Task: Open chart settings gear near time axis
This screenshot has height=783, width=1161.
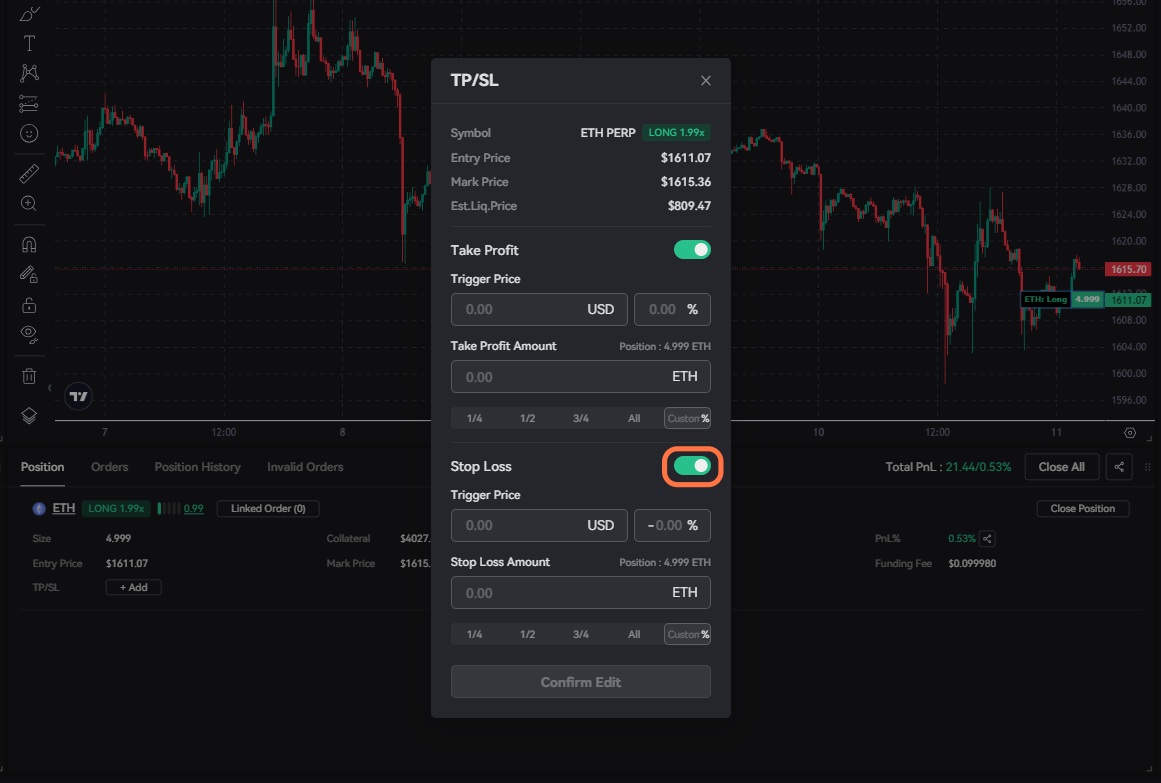Action: [1130, 433]
